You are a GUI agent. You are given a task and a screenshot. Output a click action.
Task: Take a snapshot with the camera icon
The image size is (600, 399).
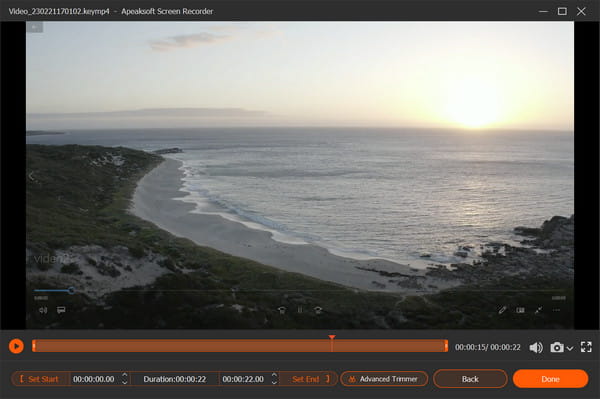coord(557,347)
